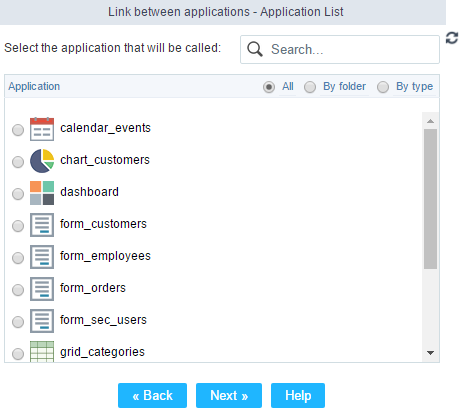This screenshot has height=415, width=460.
Task: Click the grid_categories grid icon
Action: click(42, 351)
